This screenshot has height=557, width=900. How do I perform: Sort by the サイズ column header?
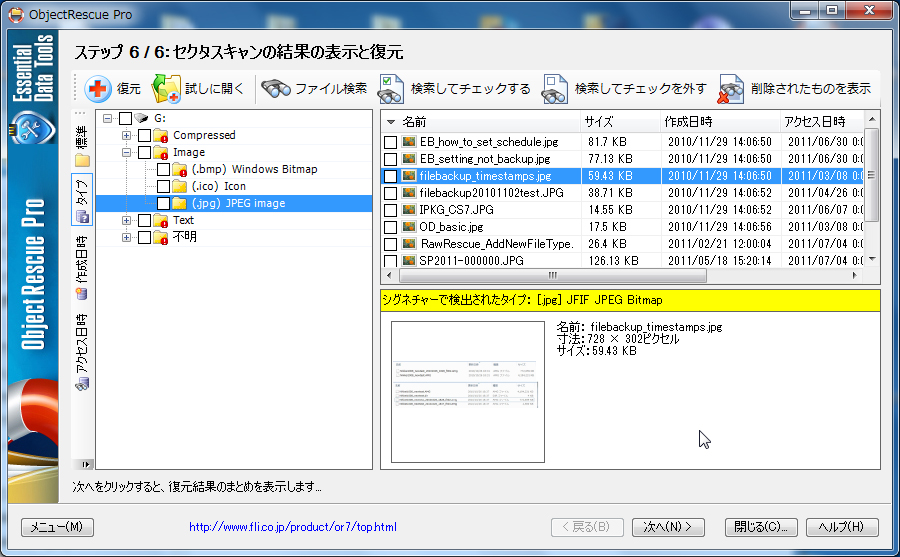[x=620, y=122]
